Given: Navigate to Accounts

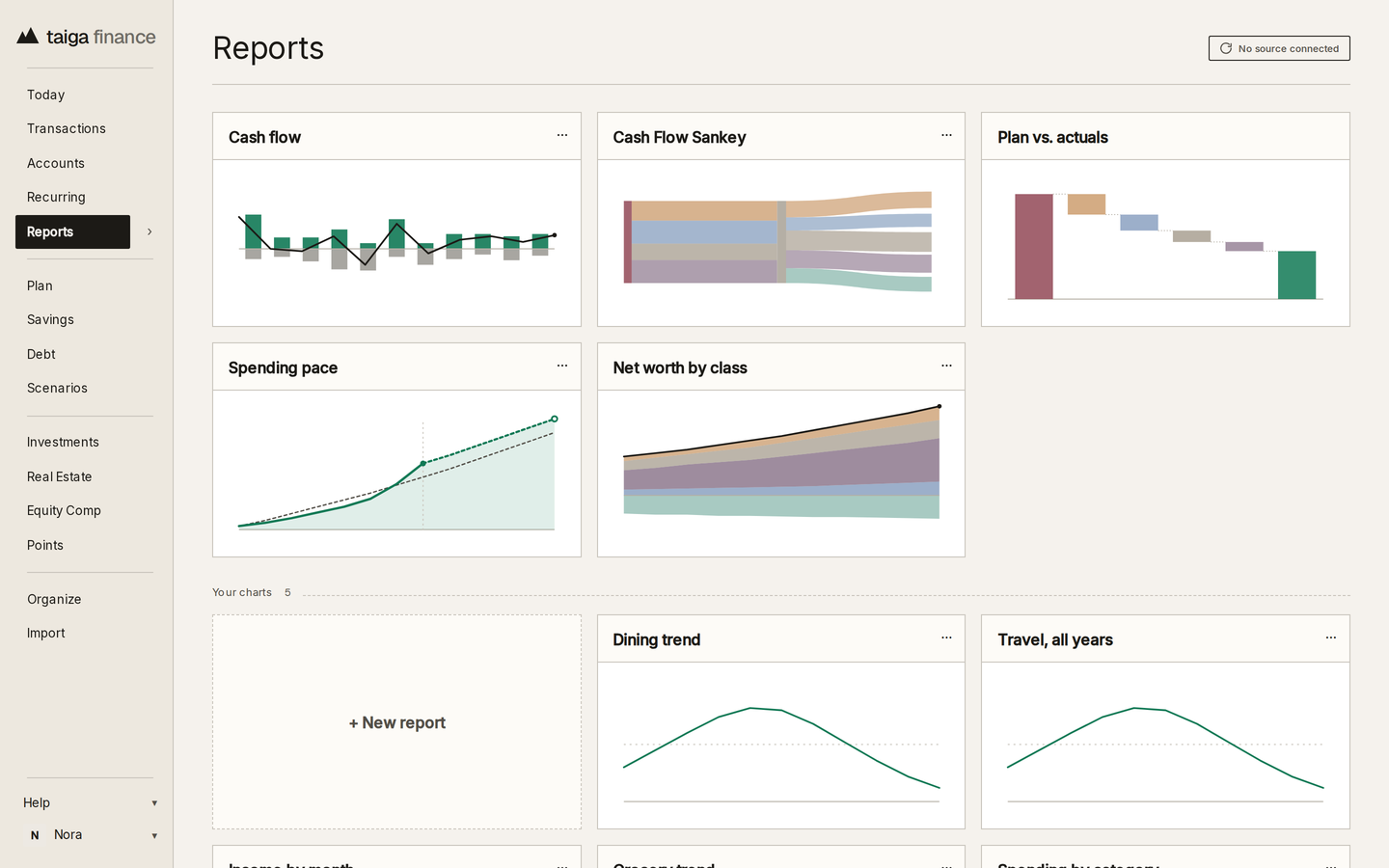Looking at the screenshot, I should 56,163.
